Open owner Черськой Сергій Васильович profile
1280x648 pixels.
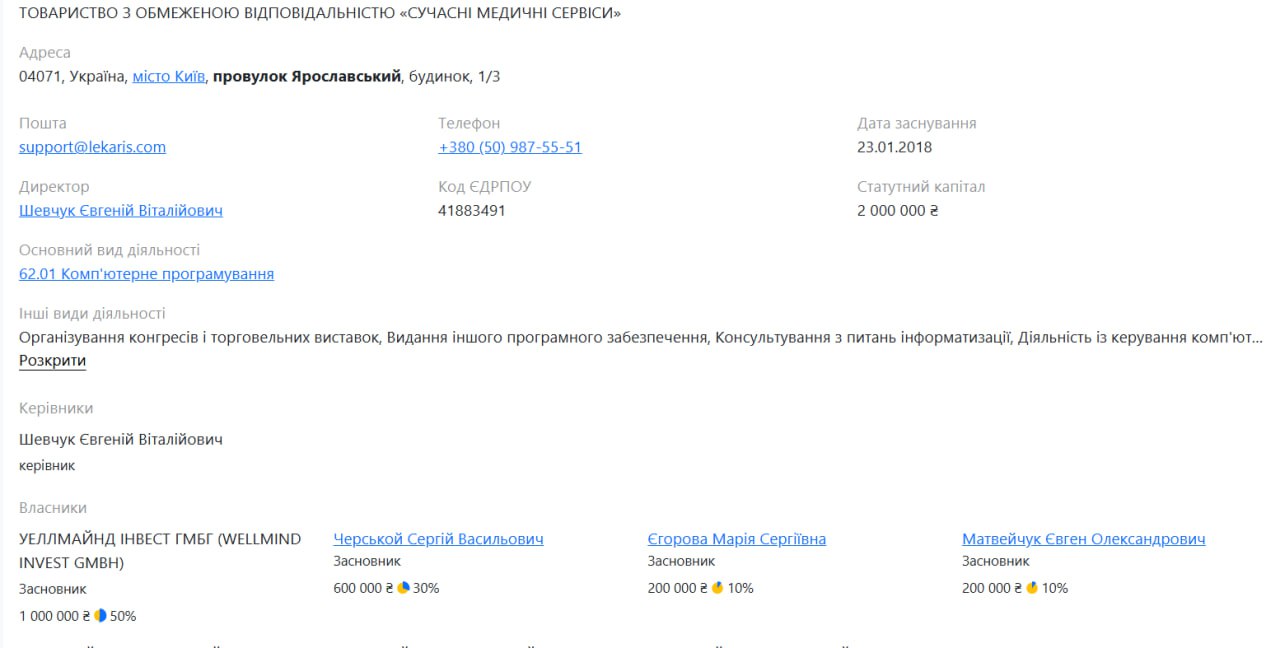point(438,539)
